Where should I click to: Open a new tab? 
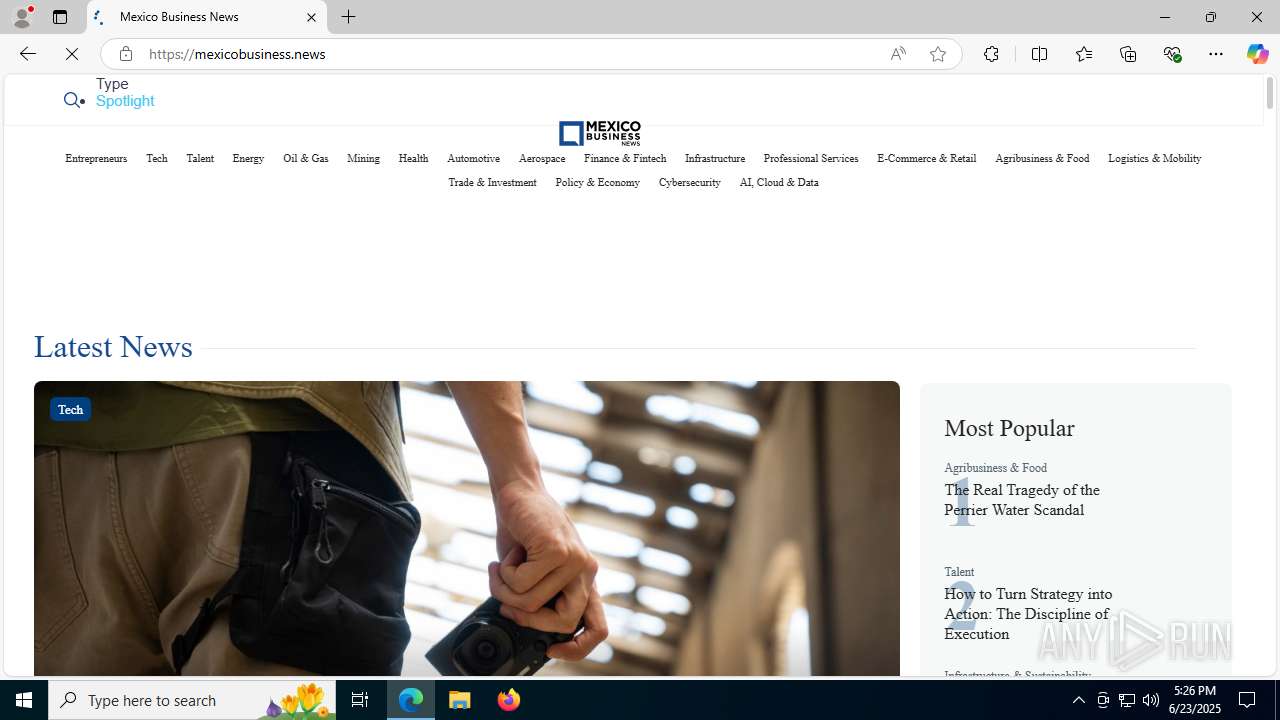pyautogui.click(x=348, y=17)
